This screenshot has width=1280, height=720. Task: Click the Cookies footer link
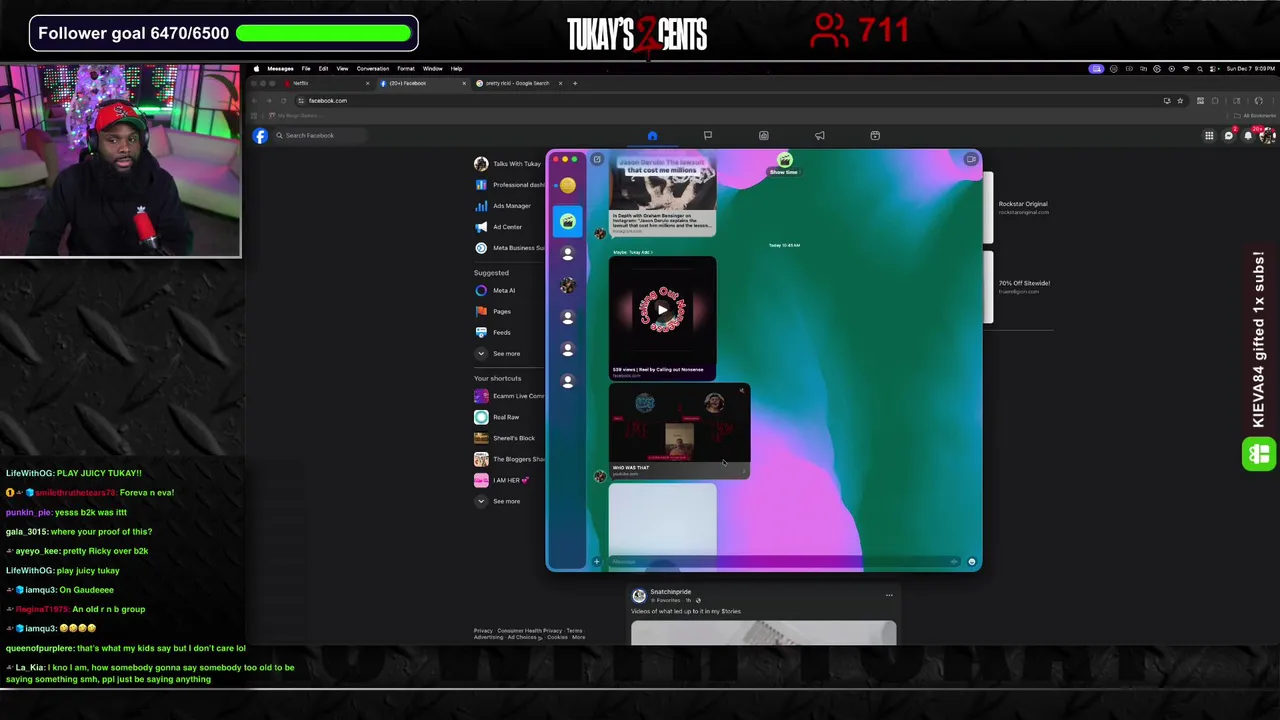click(557, 637)
